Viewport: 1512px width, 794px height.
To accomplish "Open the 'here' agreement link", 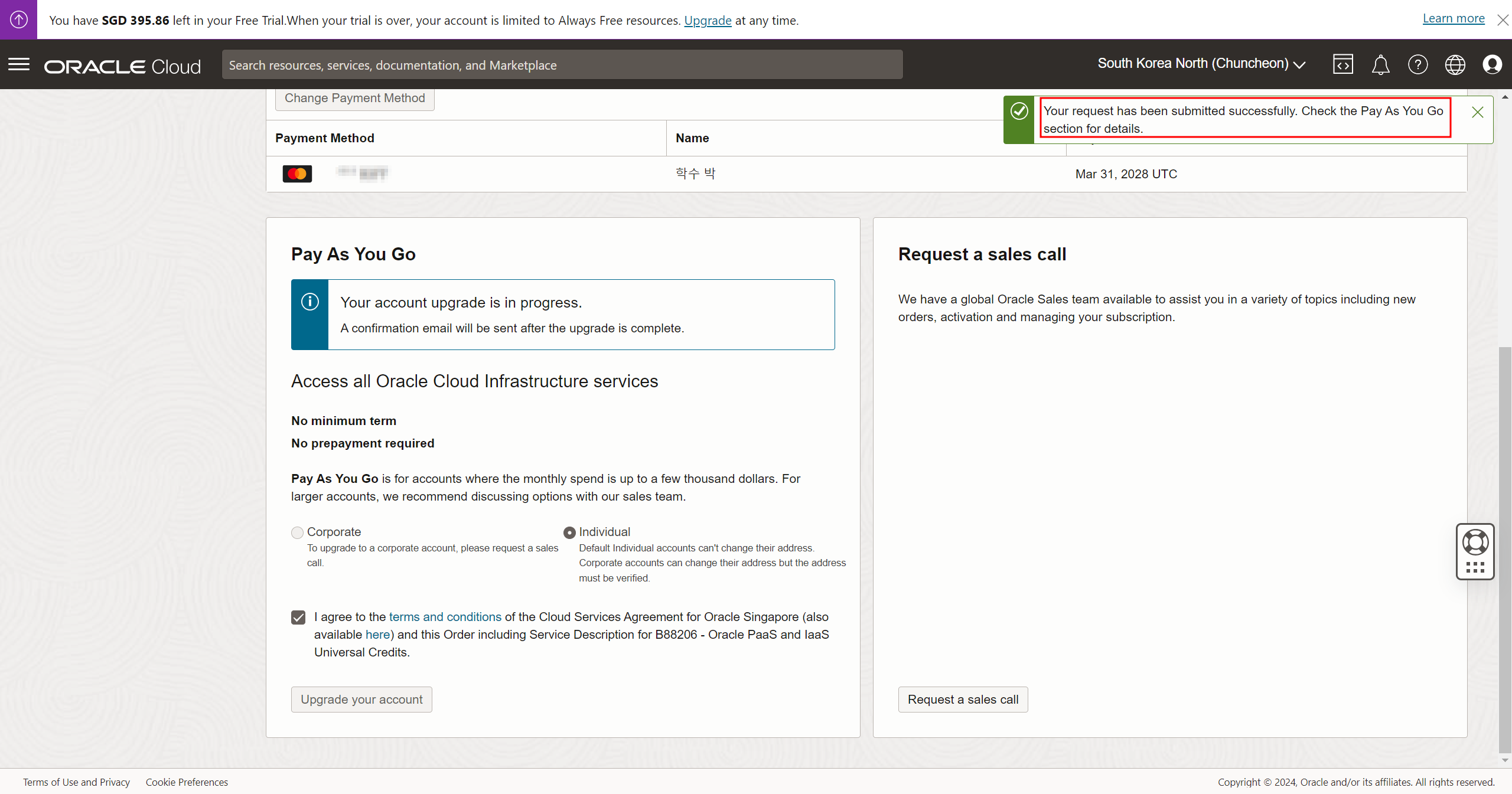I will (377, 635).
